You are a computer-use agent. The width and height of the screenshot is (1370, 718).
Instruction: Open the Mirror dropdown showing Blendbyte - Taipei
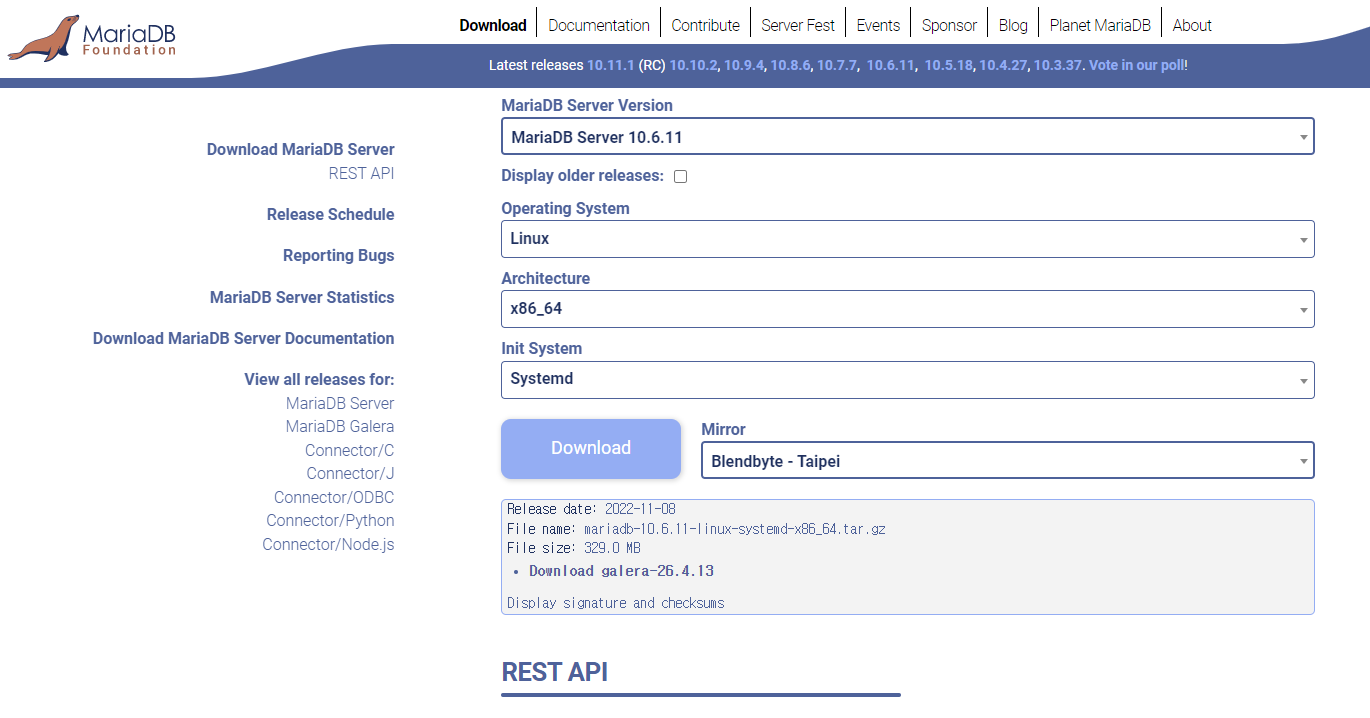pyautogui.click(x=1008, y=461)
